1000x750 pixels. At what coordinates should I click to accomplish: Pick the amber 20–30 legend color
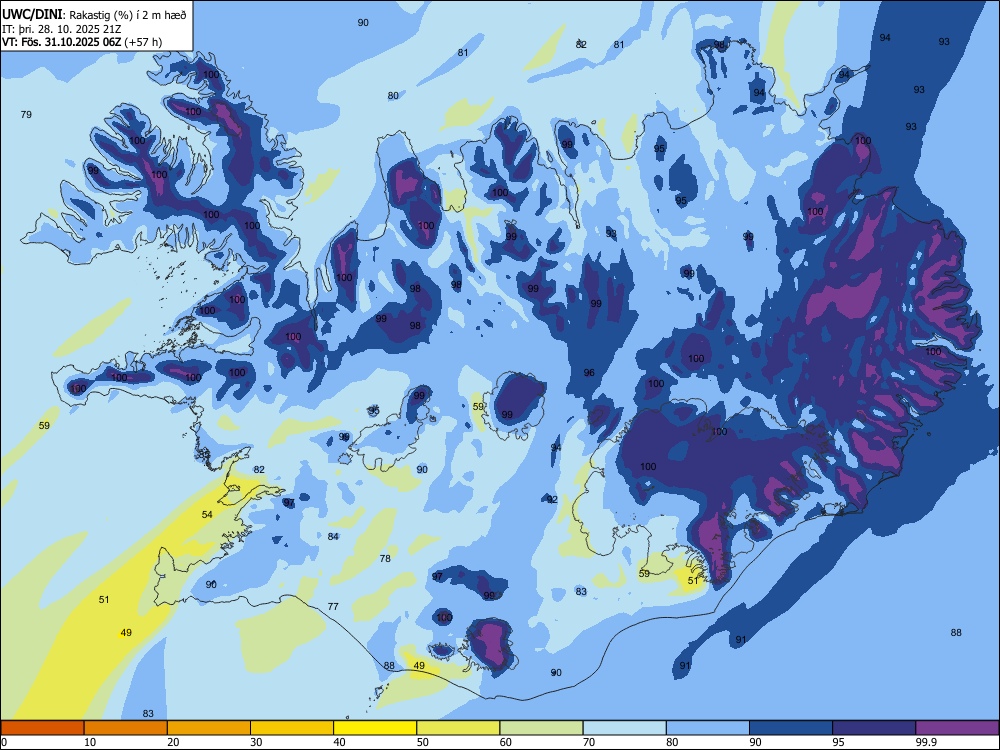pos(209,728)
